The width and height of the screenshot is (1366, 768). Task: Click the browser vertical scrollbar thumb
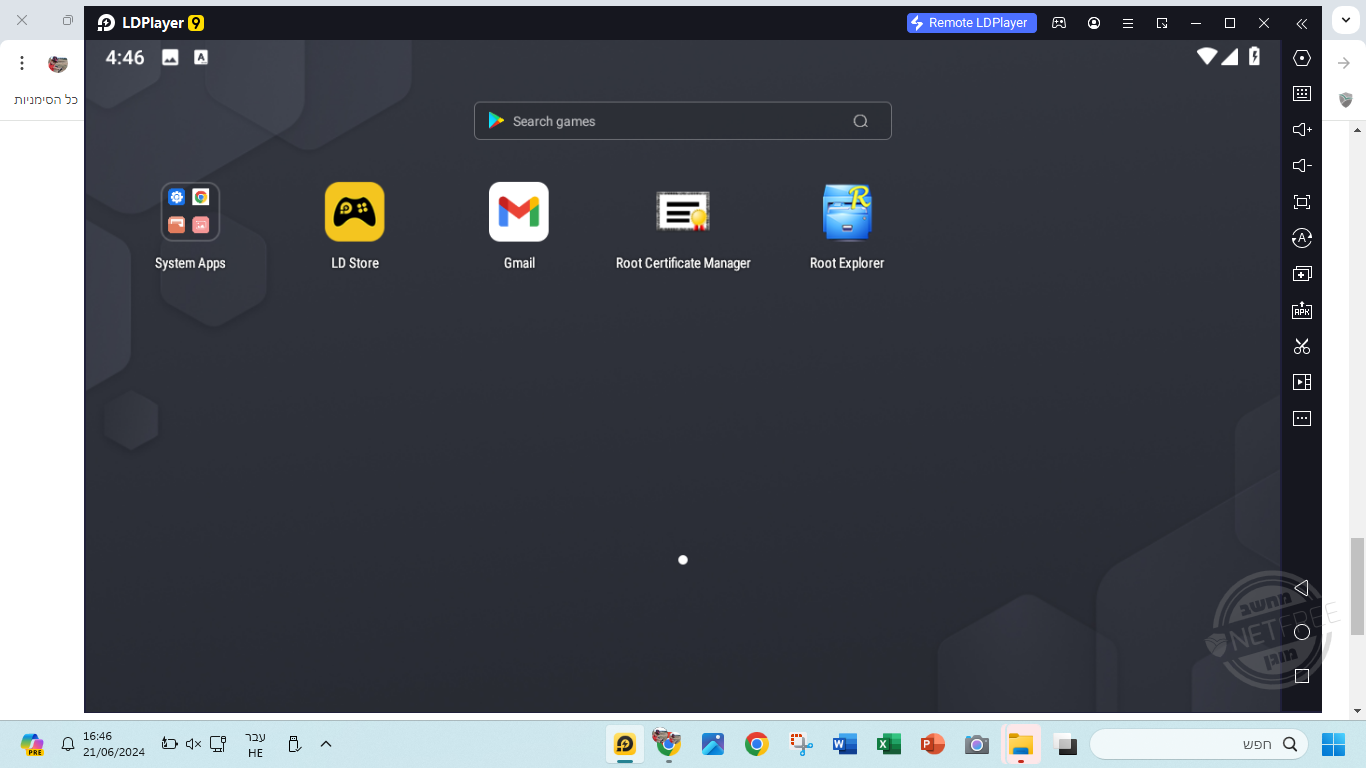[x=1357, y=586]
